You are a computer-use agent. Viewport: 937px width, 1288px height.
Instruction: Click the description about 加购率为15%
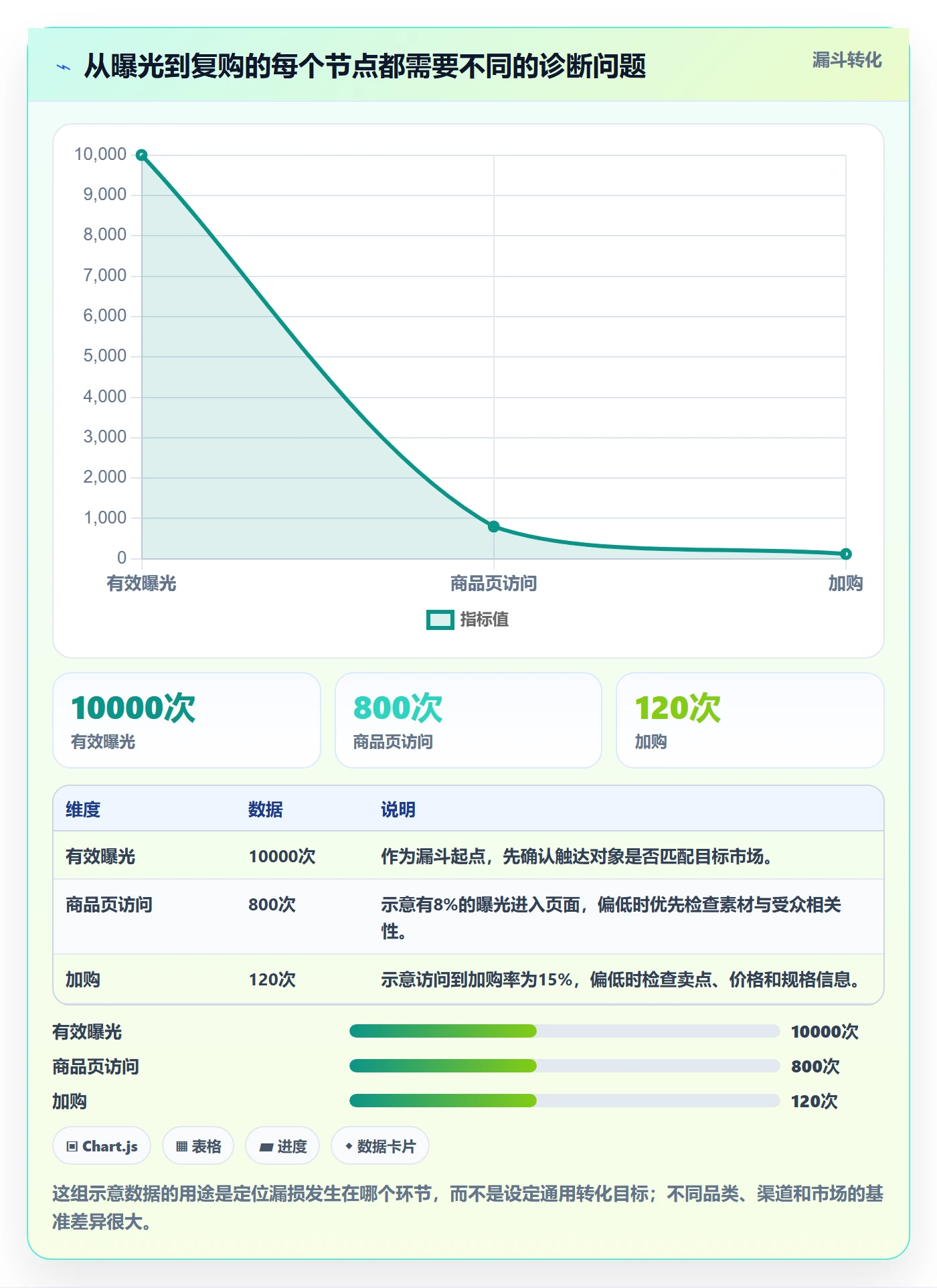(620, 980)
